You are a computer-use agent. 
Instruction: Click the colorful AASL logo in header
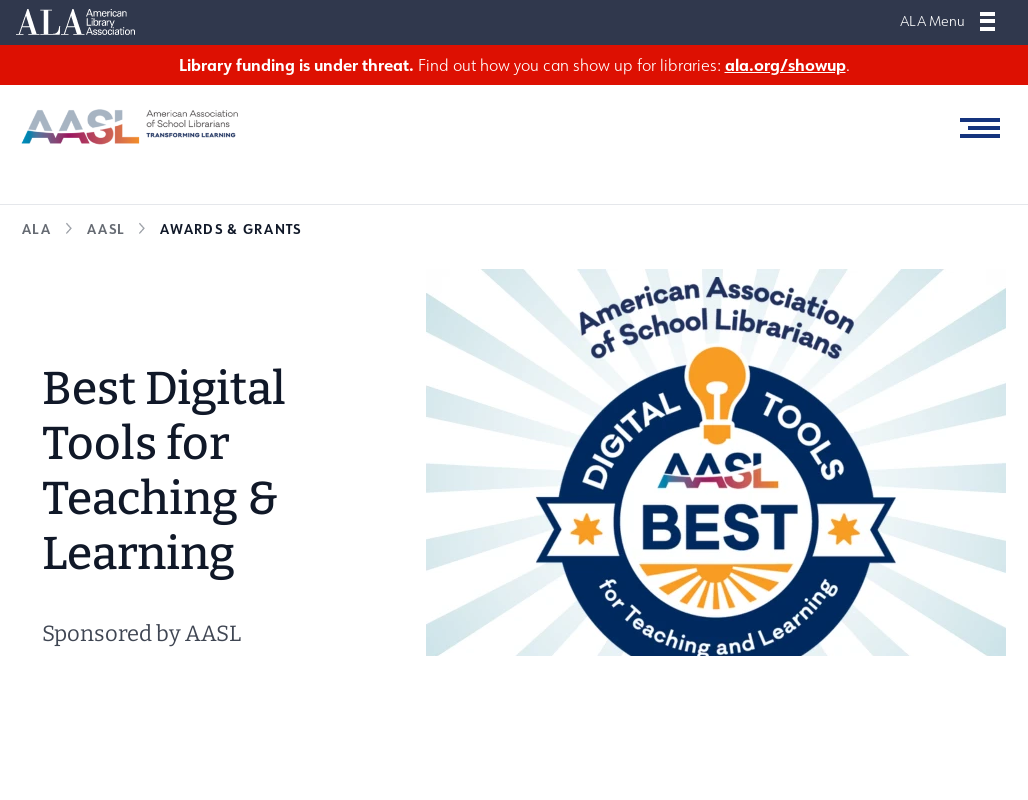pos(129,126)
